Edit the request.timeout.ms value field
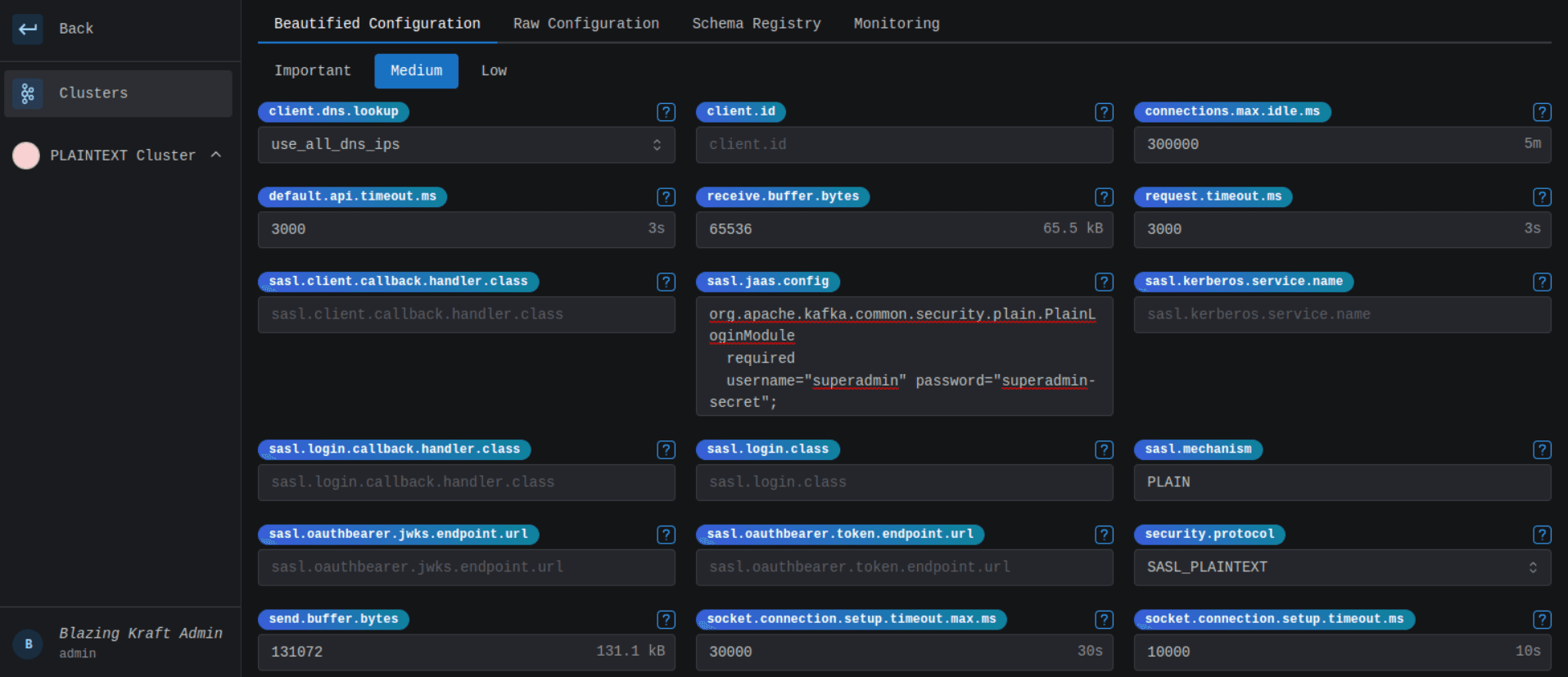The width and height of the screenshot is (1568, 677). click(x=1343, y=230)
